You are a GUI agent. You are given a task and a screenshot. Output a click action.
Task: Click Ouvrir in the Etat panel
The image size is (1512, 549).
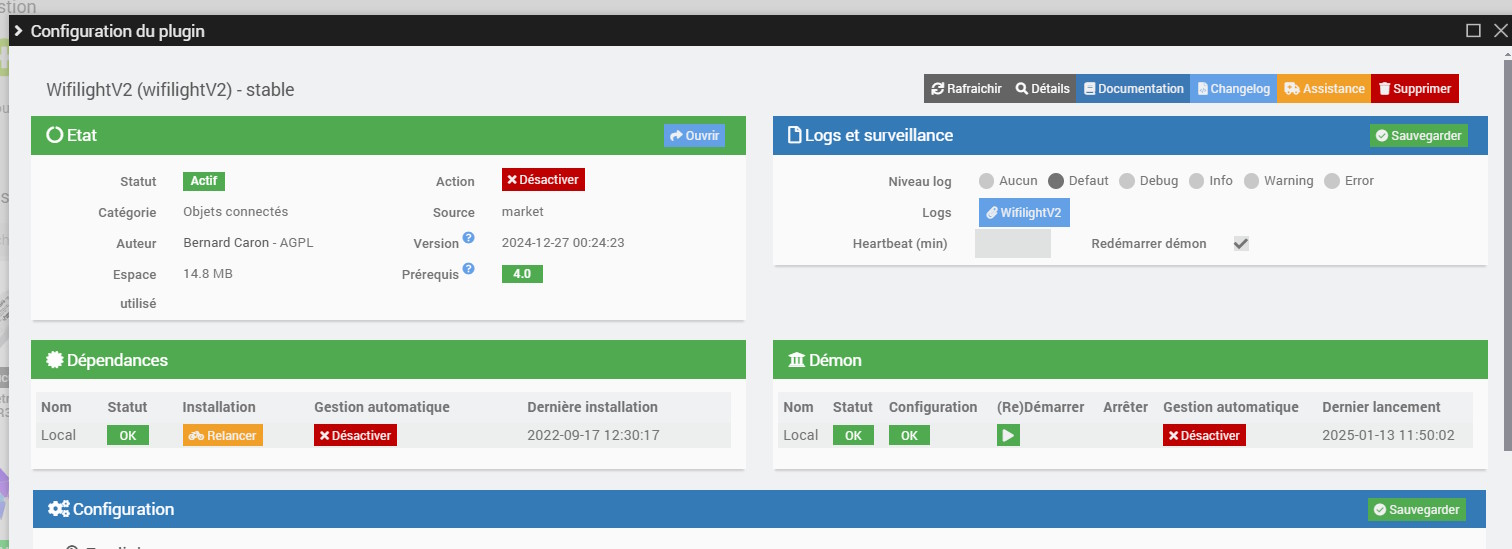pos(694,136)
